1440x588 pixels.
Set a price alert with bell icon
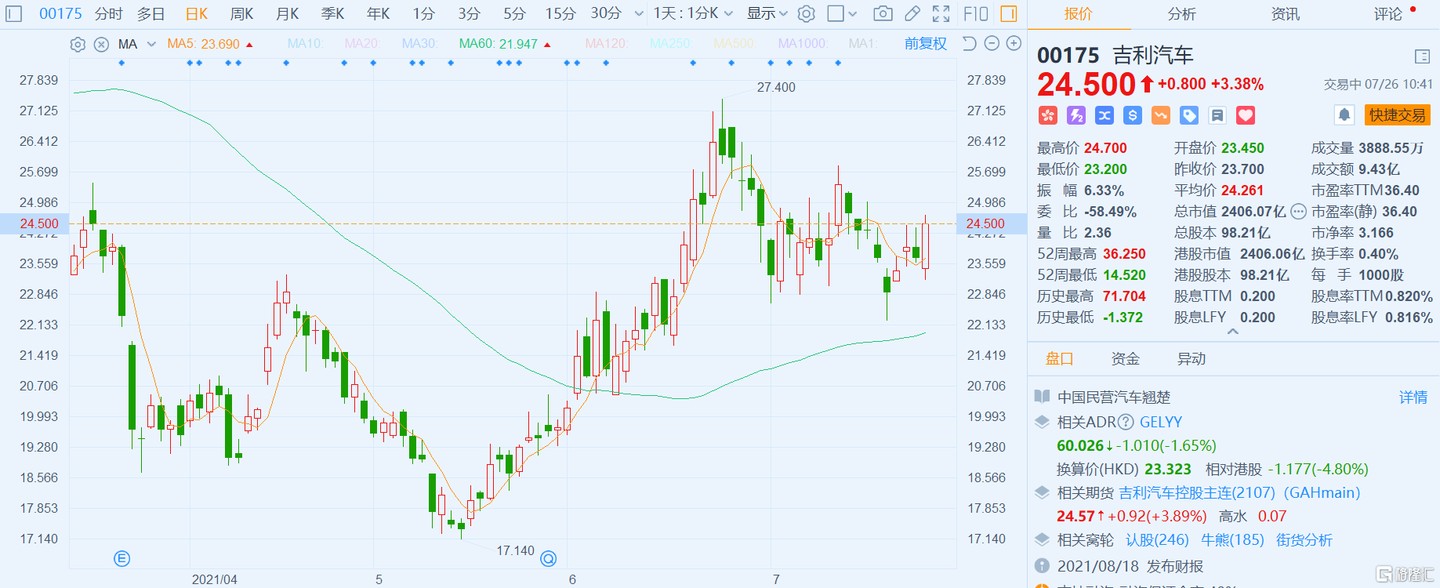[1345, 115]
